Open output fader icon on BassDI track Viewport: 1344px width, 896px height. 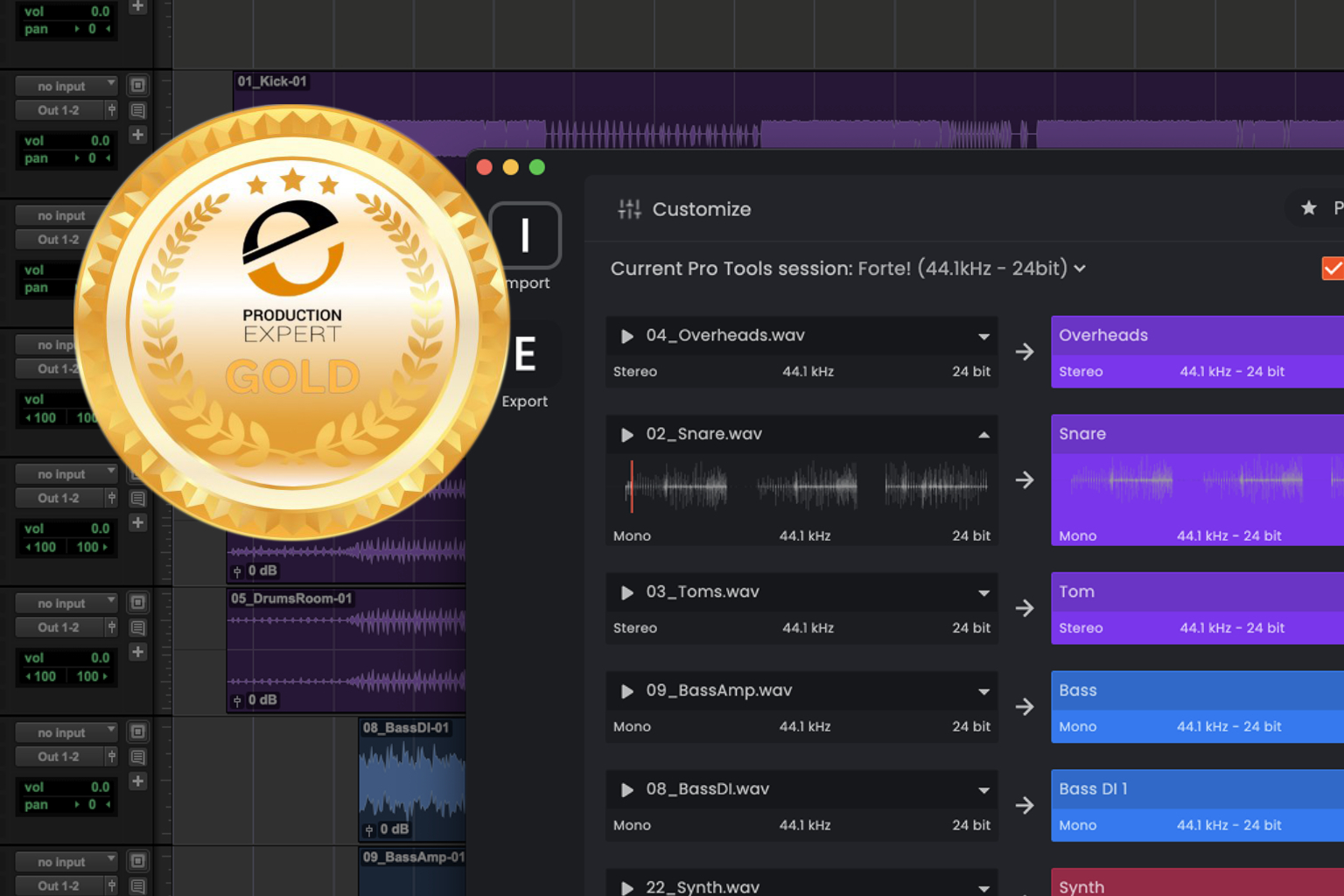(x=111, y=757)
